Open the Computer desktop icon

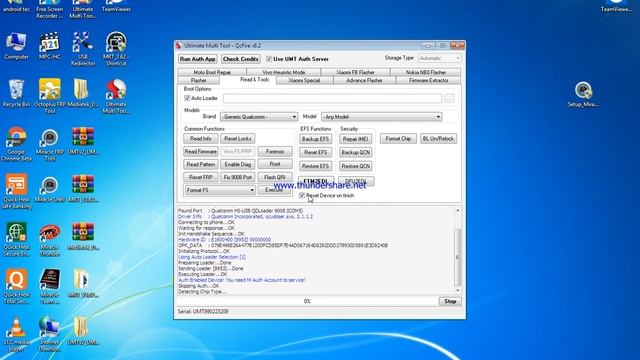[16, 45]
